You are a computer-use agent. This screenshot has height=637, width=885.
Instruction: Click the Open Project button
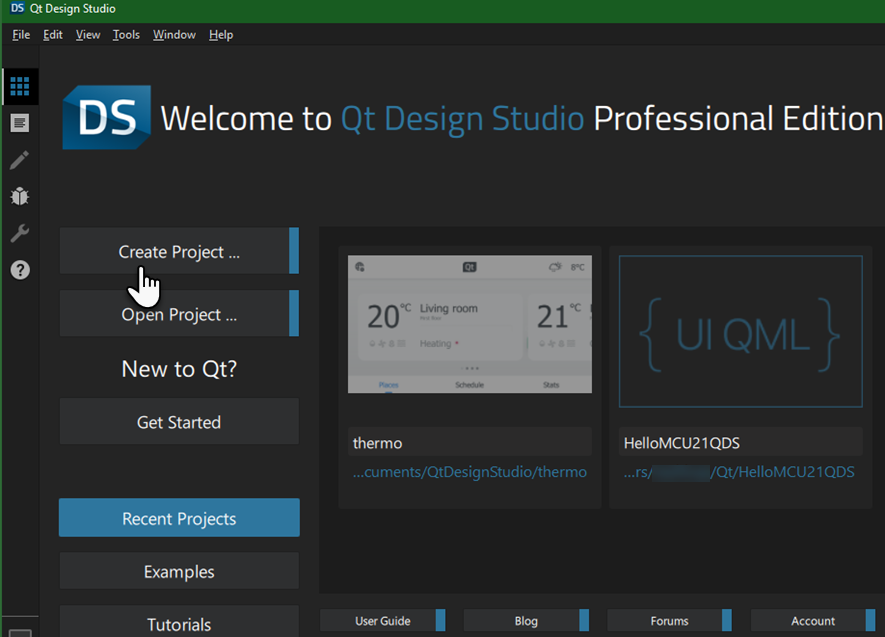click(x=179, y=314)
